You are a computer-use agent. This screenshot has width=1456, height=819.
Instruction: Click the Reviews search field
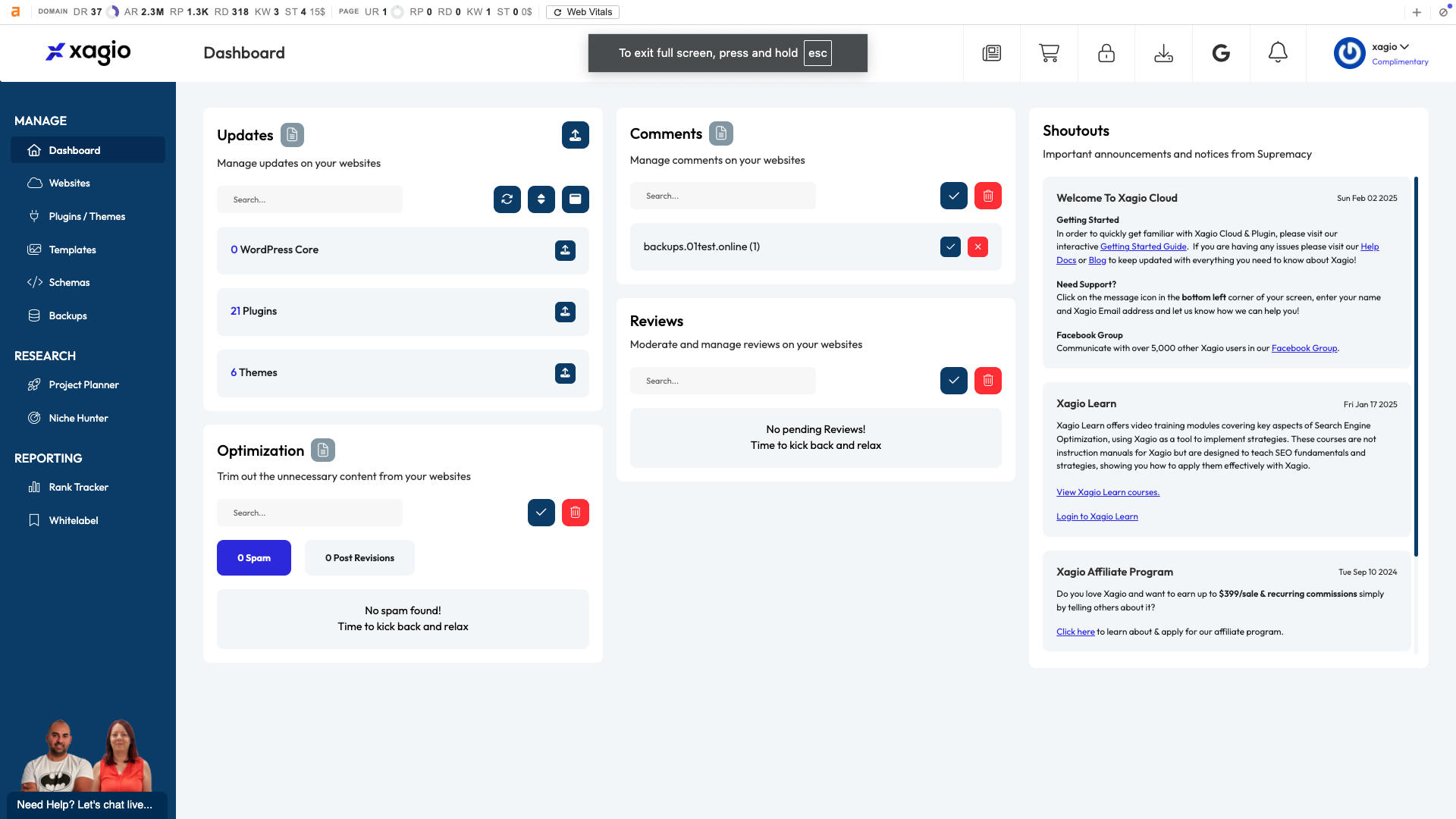[723, 381]
